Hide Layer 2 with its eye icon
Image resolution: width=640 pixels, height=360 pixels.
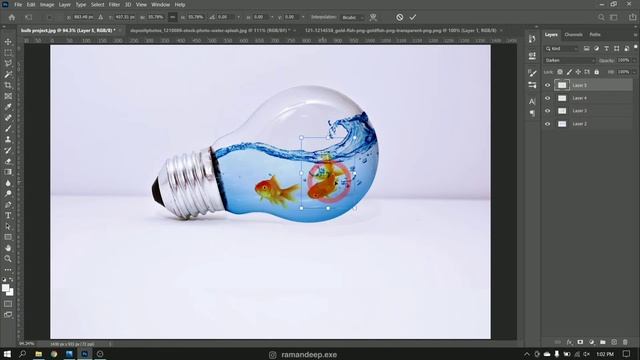[x=548, y=124]
